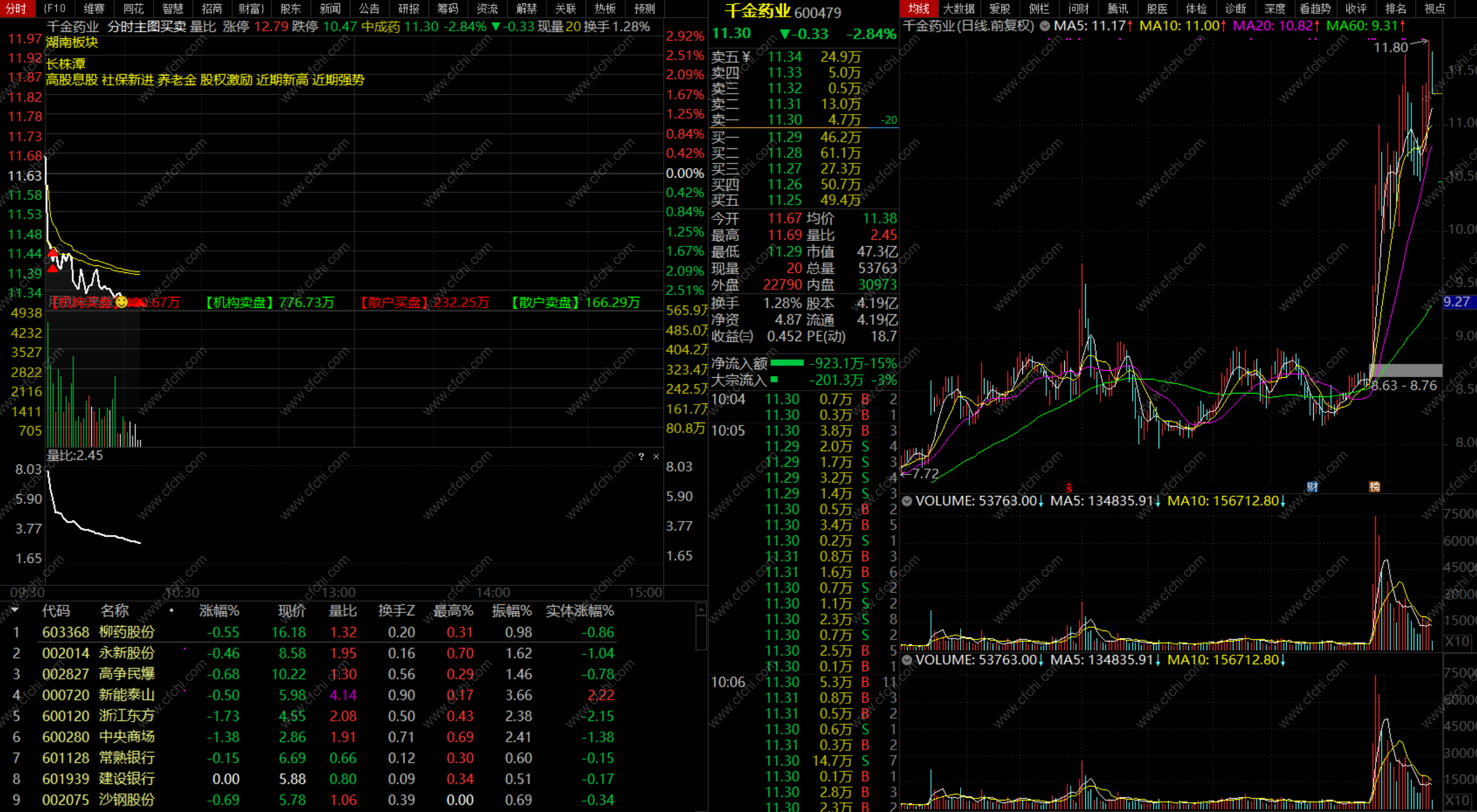
Task: Click the 近期新高 concept tag
Action: pos(282,80)
